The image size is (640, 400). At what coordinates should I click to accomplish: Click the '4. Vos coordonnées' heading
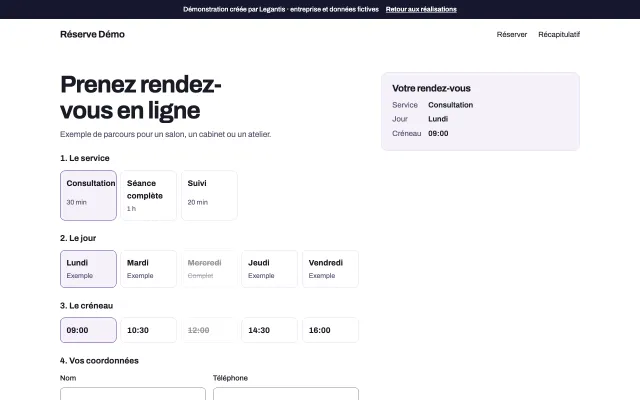coord(99,361)
